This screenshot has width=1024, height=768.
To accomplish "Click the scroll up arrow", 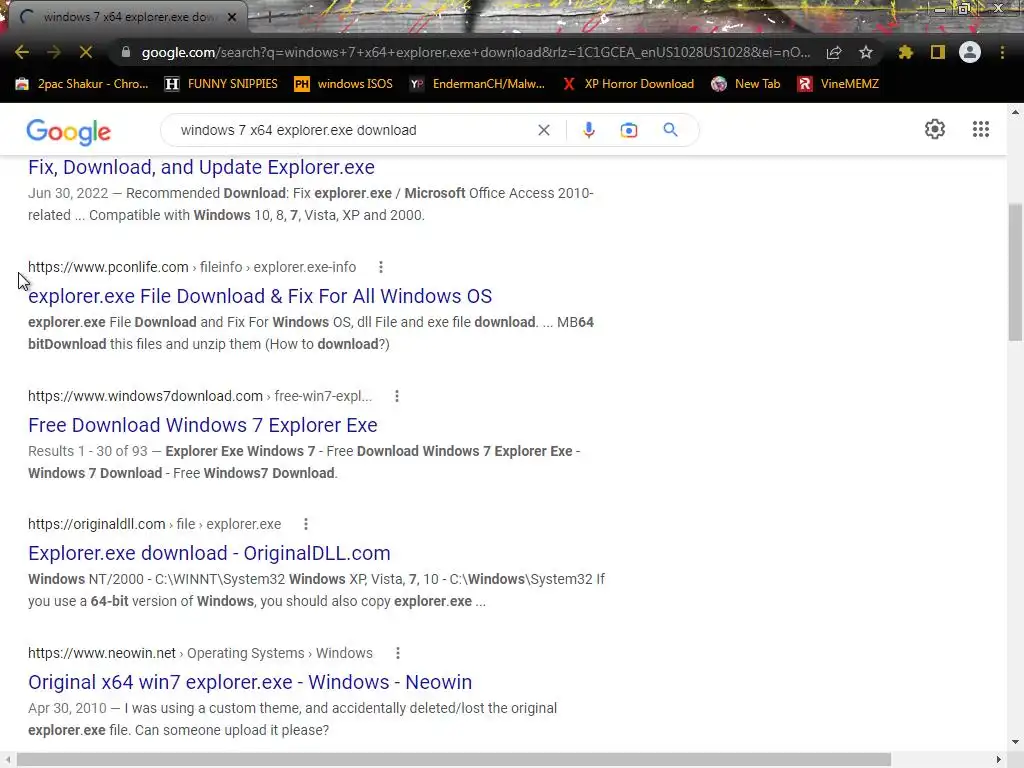I will point(1015,112).
